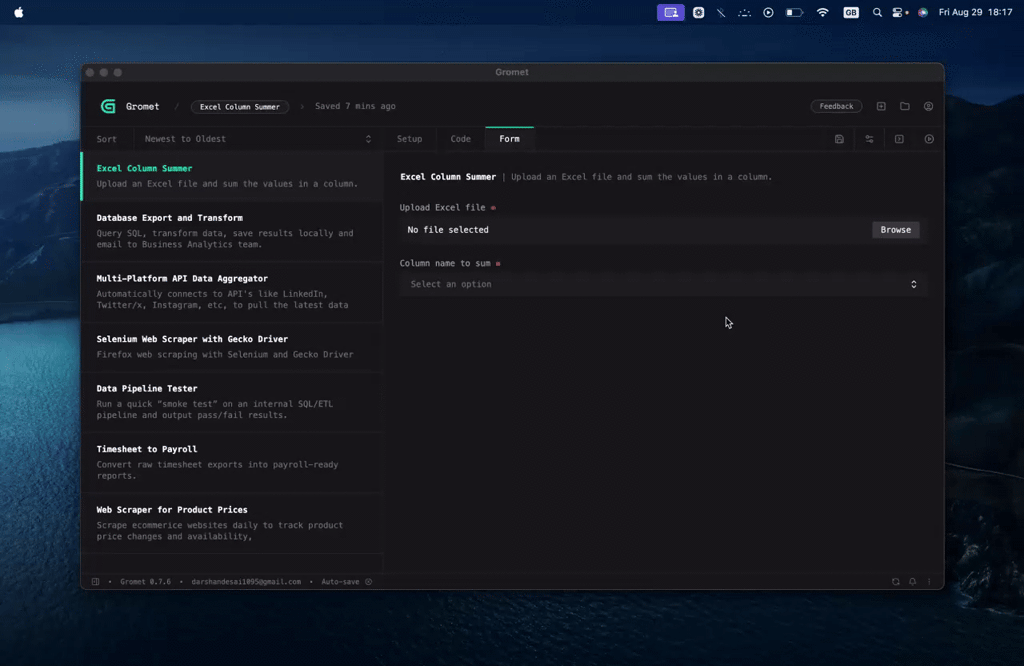Open the Newest to Oldest sort dropdown
The height and width of the screenshot is (666, 1024).
point(257,139)
